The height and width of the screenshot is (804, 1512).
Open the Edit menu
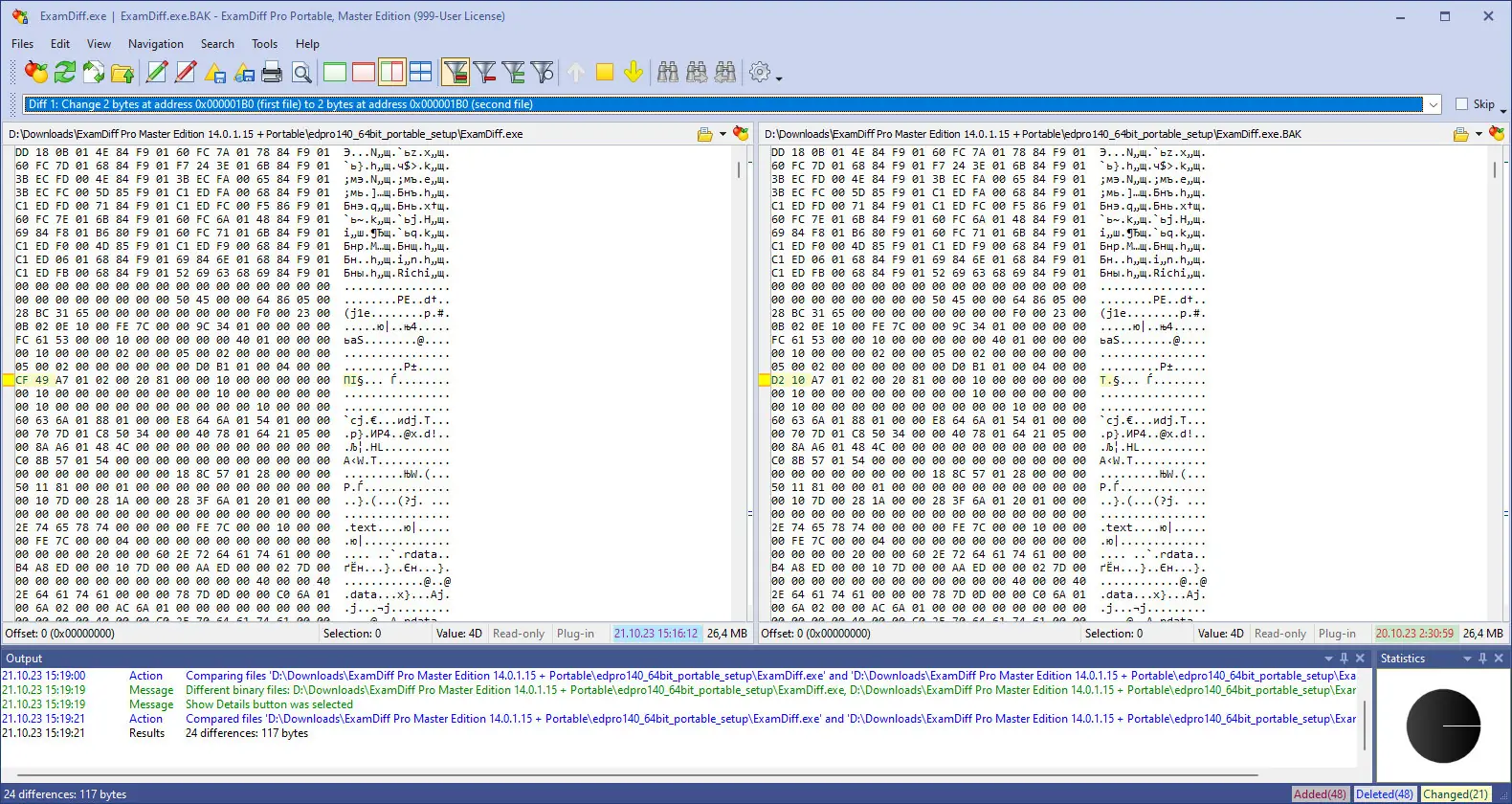[60, 44]
